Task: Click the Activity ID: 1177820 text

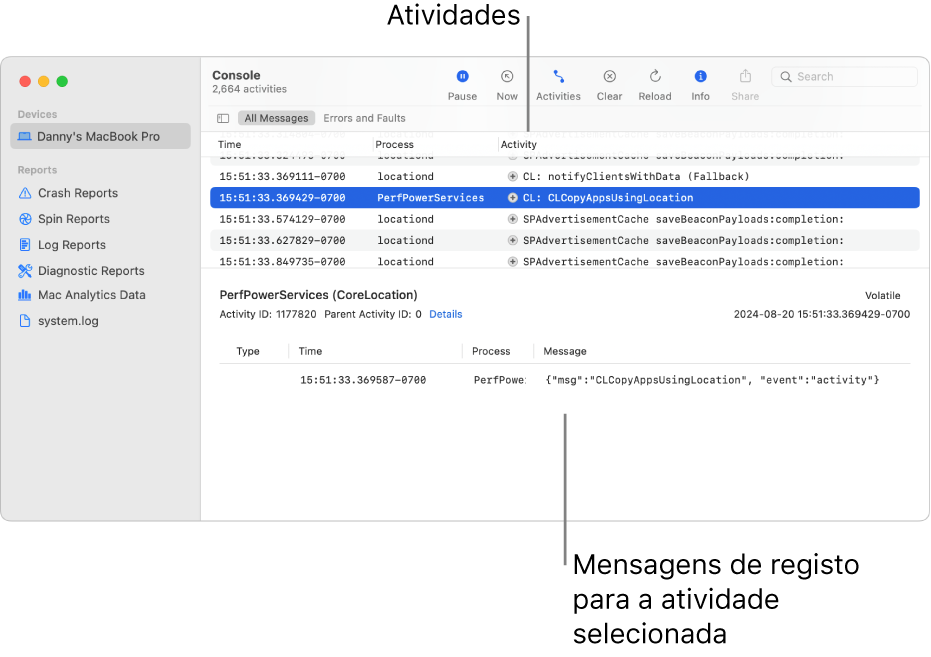Action: [268, 314]
